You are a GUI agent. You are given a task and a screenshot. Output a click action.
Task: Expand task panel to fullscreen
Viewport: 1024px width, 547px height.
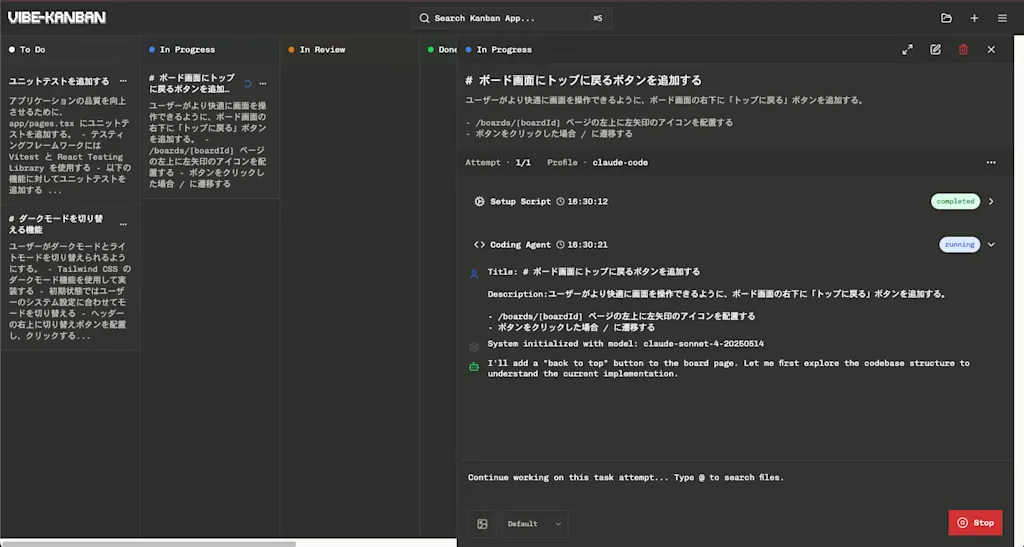coord(908,50)
